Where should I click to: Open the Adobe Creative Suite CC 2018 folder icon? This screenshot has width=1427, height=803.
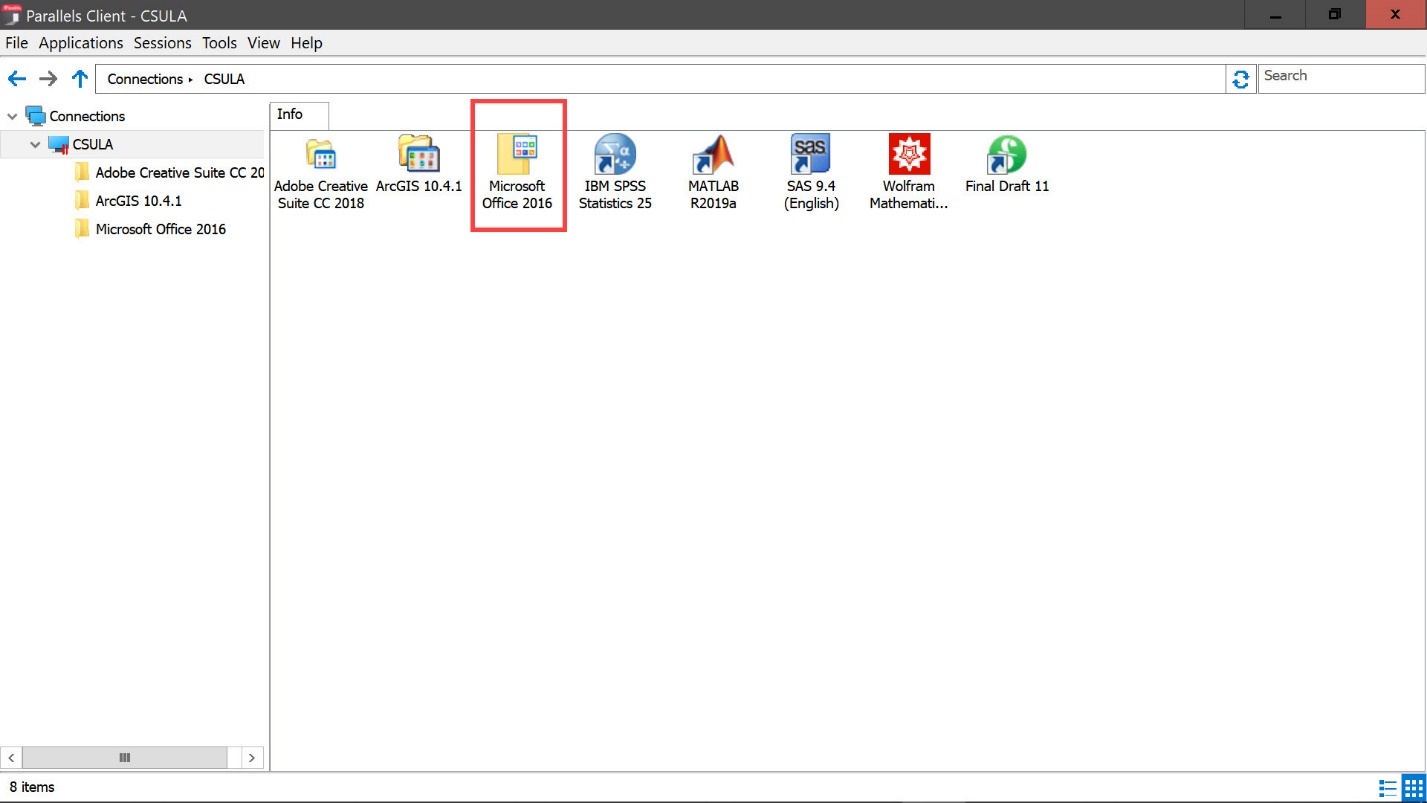[x=320, y=156]
